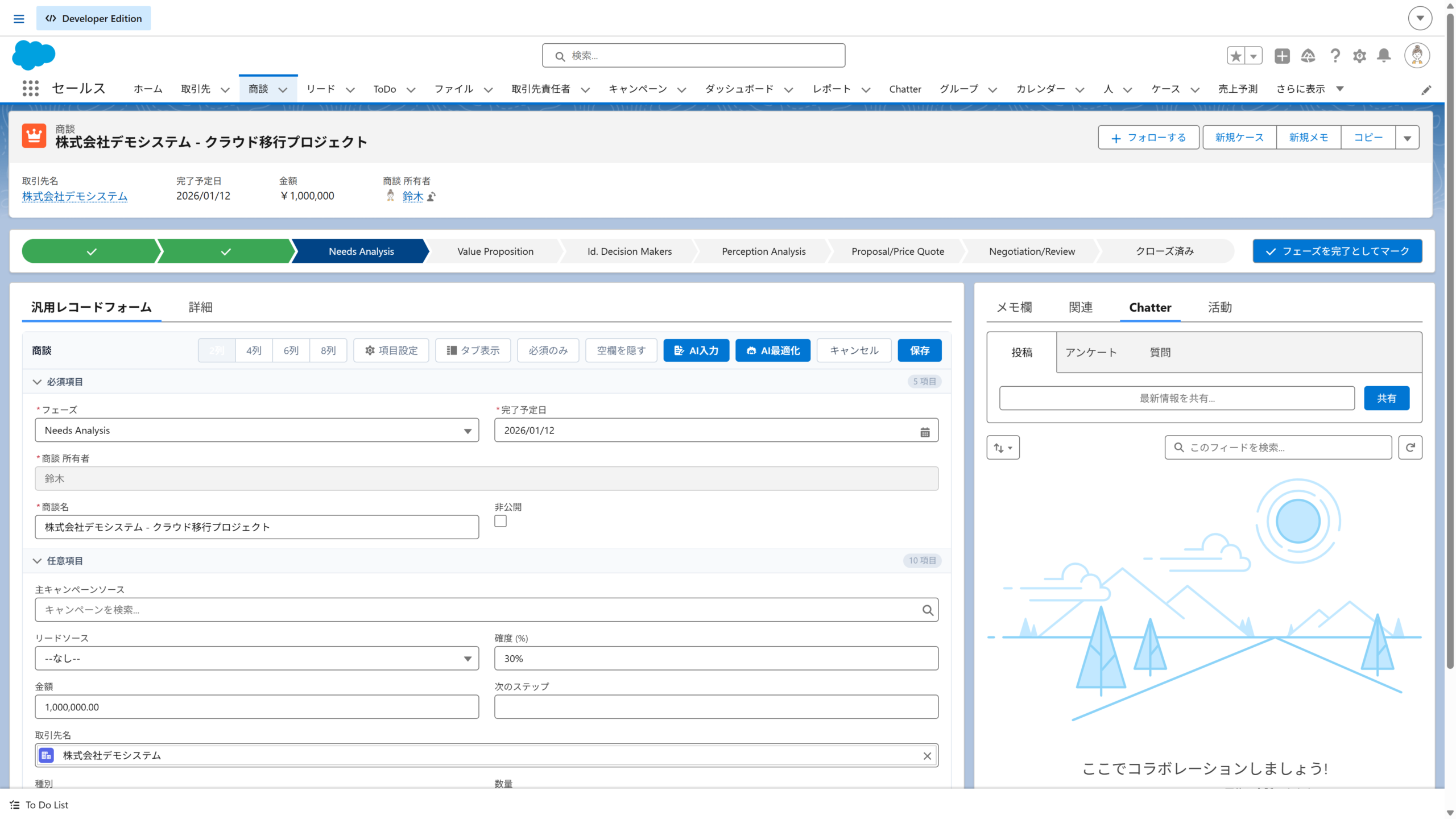Toggle the 空欄を隠す option

(621, 350)
